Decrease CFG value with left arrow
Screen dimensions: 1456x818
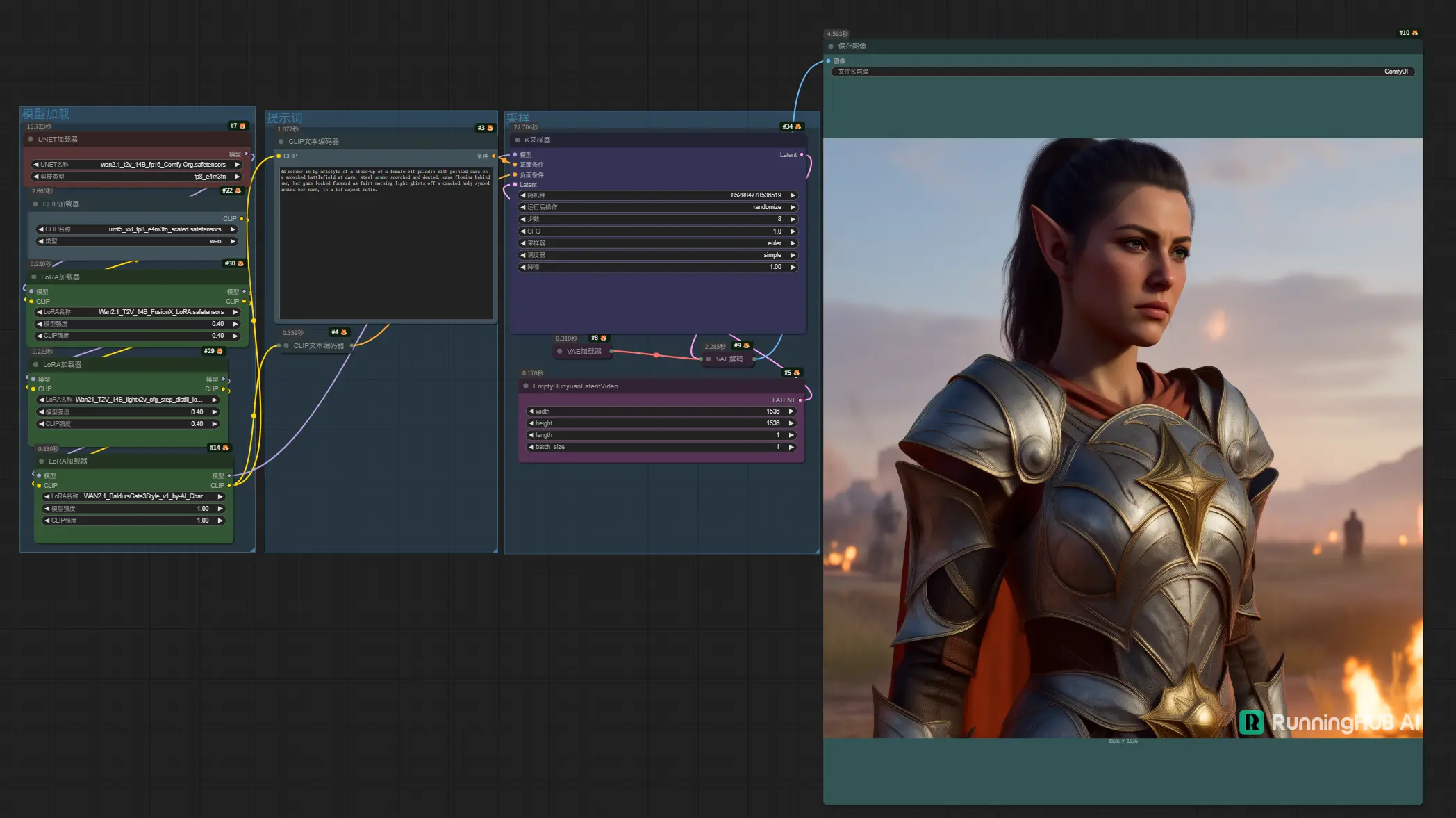(523, 231)
